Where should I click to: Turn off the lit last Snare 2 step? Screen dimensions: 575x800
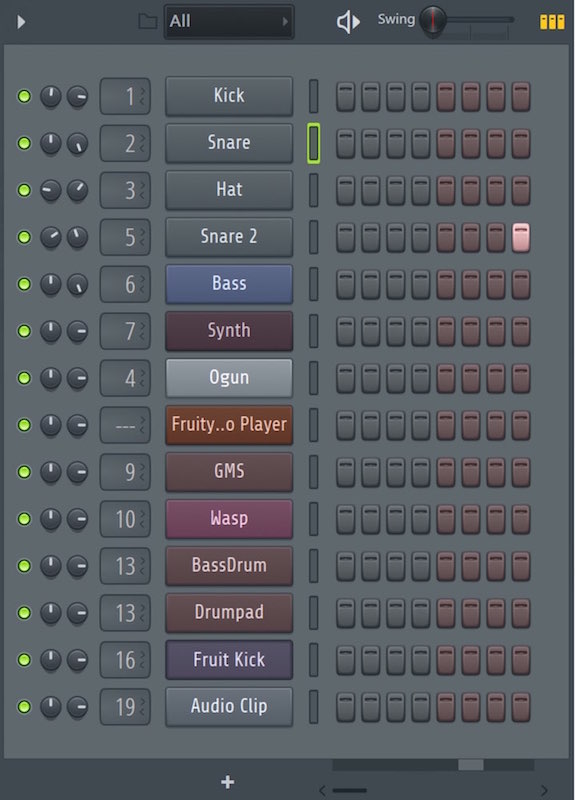(521, 237)
